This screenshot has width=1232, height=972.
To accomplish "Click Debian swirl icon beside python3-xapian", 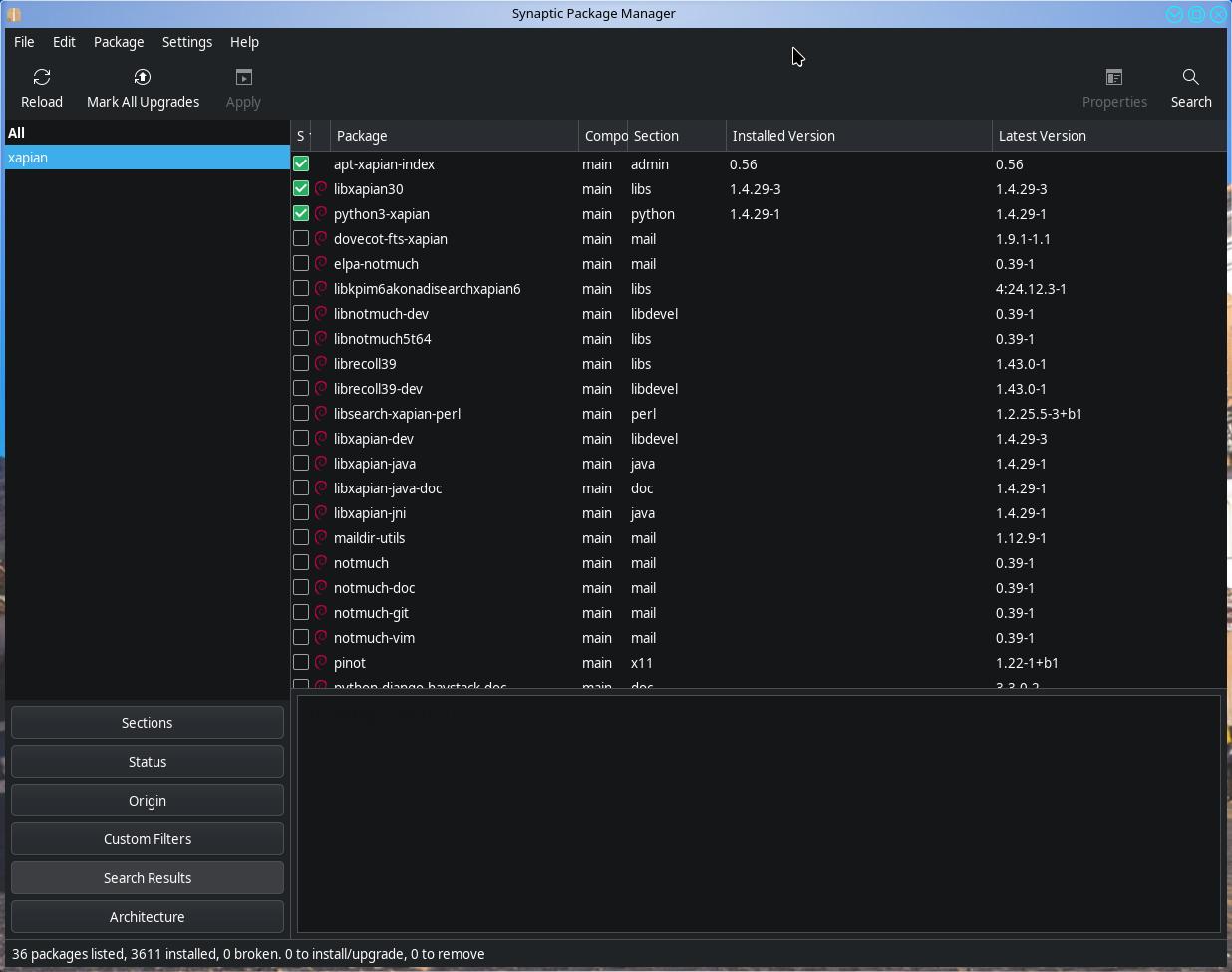I will point(321,214).
